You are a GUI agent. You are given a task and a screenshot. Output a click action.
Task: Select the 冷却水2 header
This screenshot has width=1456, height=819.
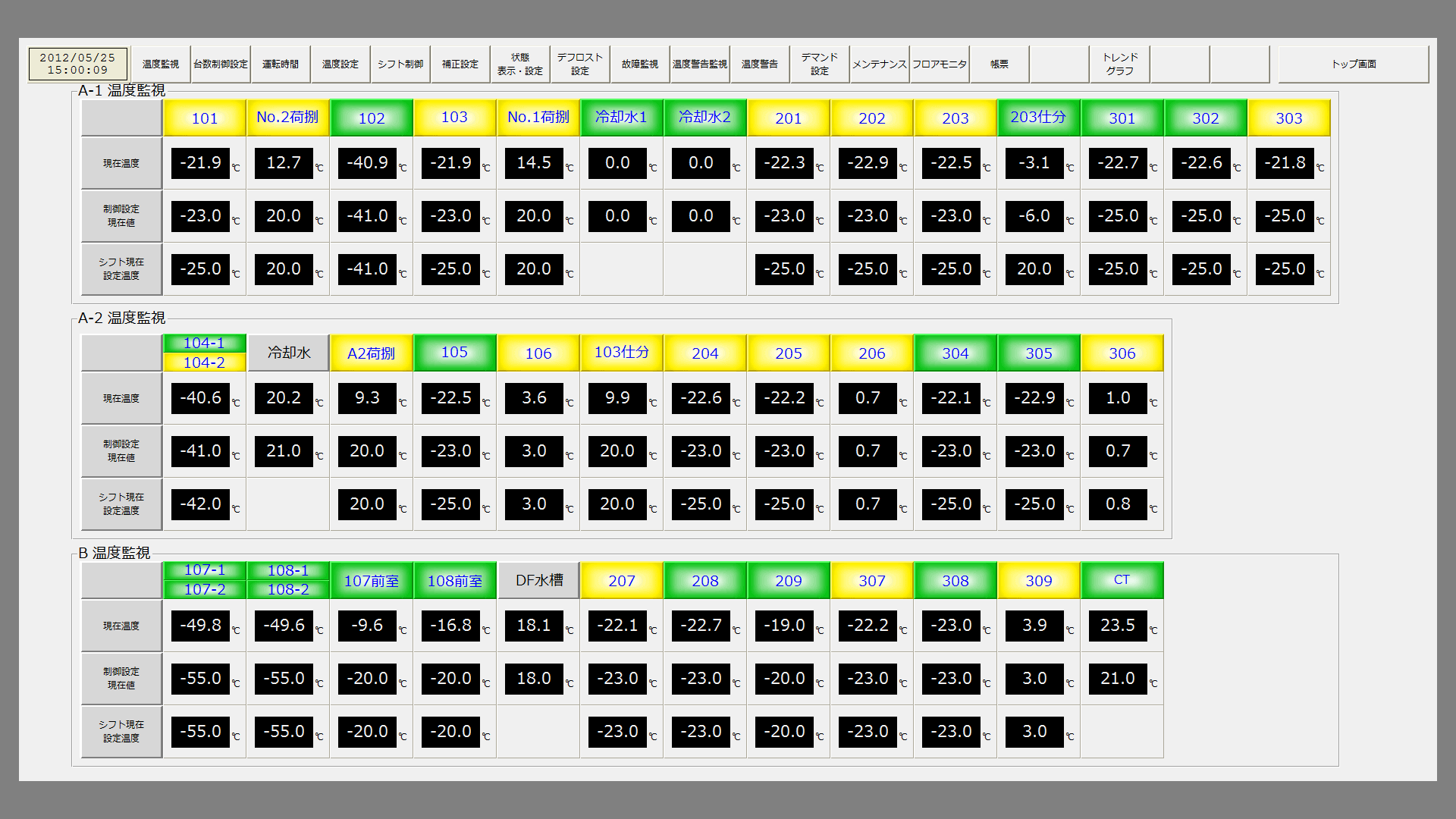pos(705,118)
